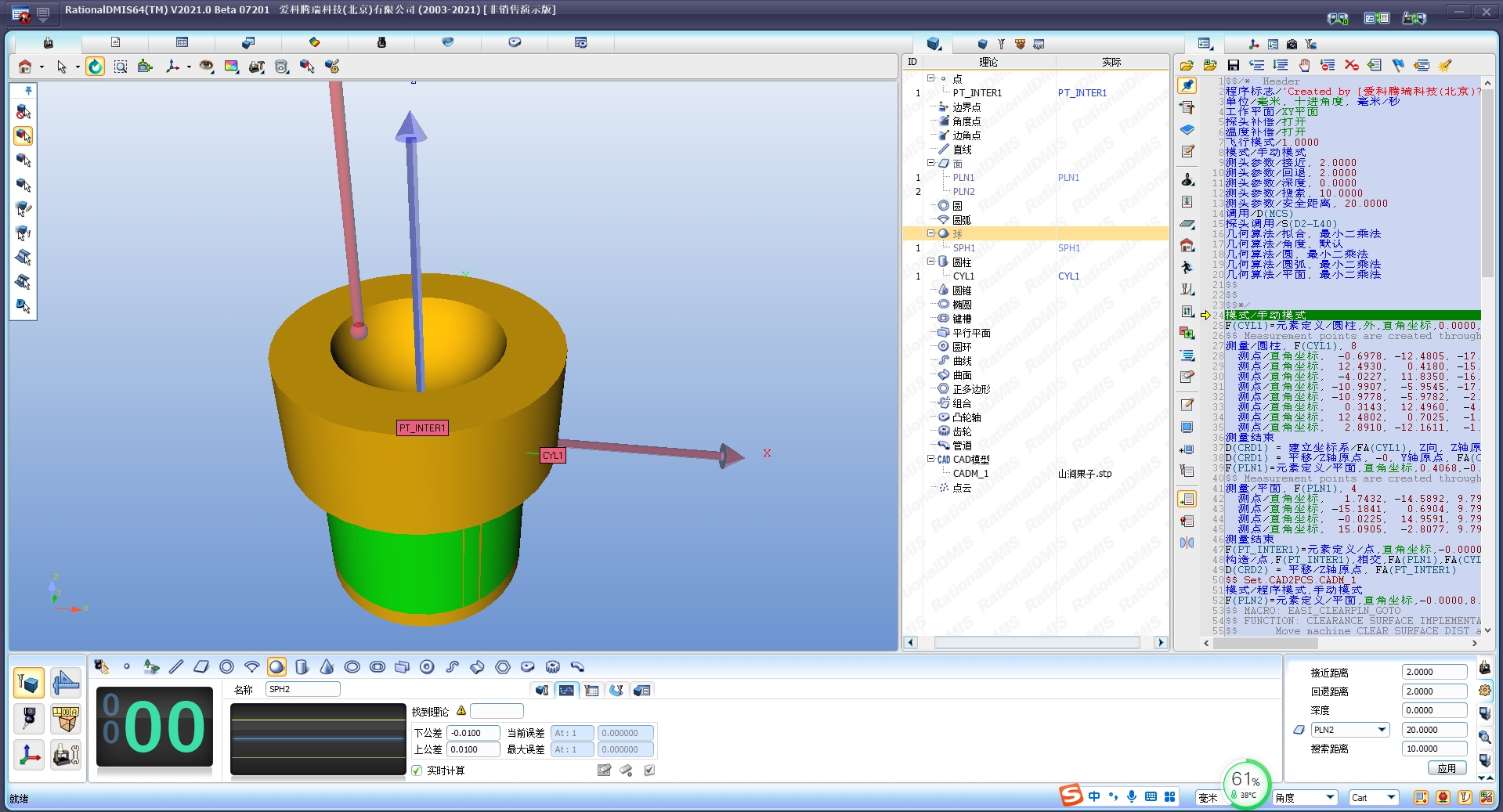Viewport: 1503px width, 812px height.
Task: Switch to the table tab above the viewport
Action: 182,42
